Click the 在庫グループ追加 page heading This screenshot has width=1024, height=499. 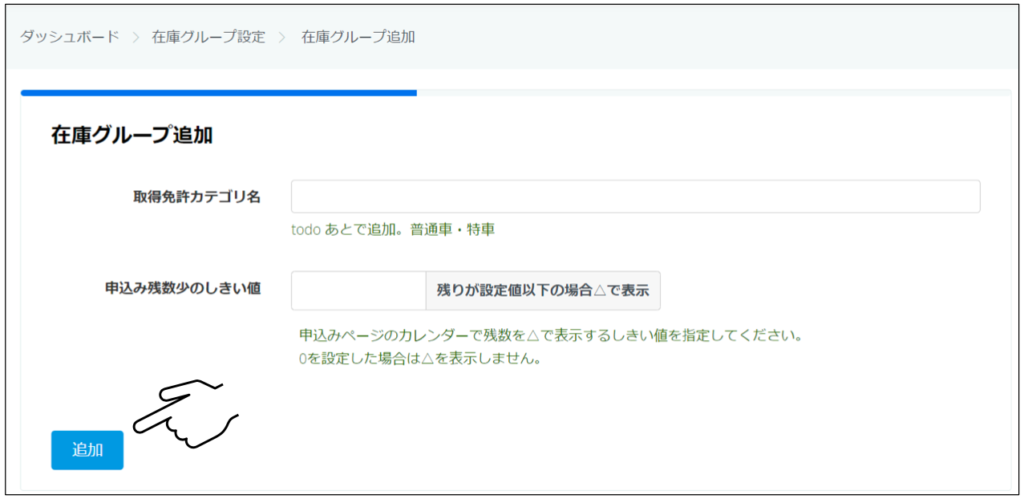tap(131, 136)
